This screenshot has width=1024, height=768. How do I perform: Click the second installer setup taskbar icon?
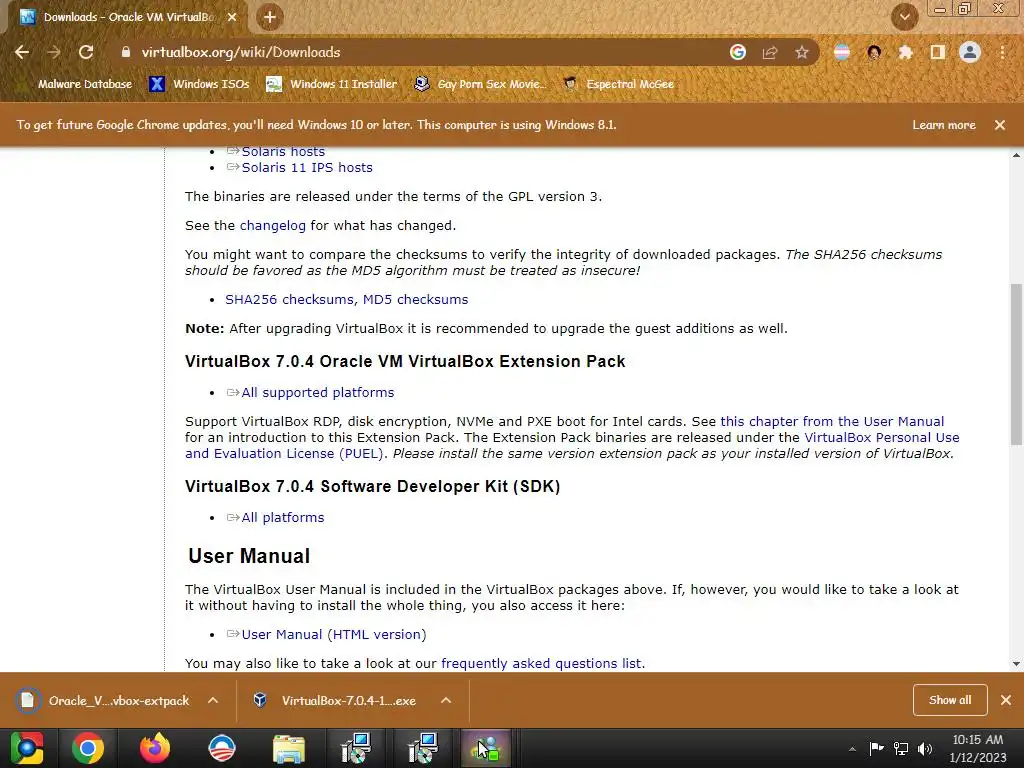click(x=423, y=748)
